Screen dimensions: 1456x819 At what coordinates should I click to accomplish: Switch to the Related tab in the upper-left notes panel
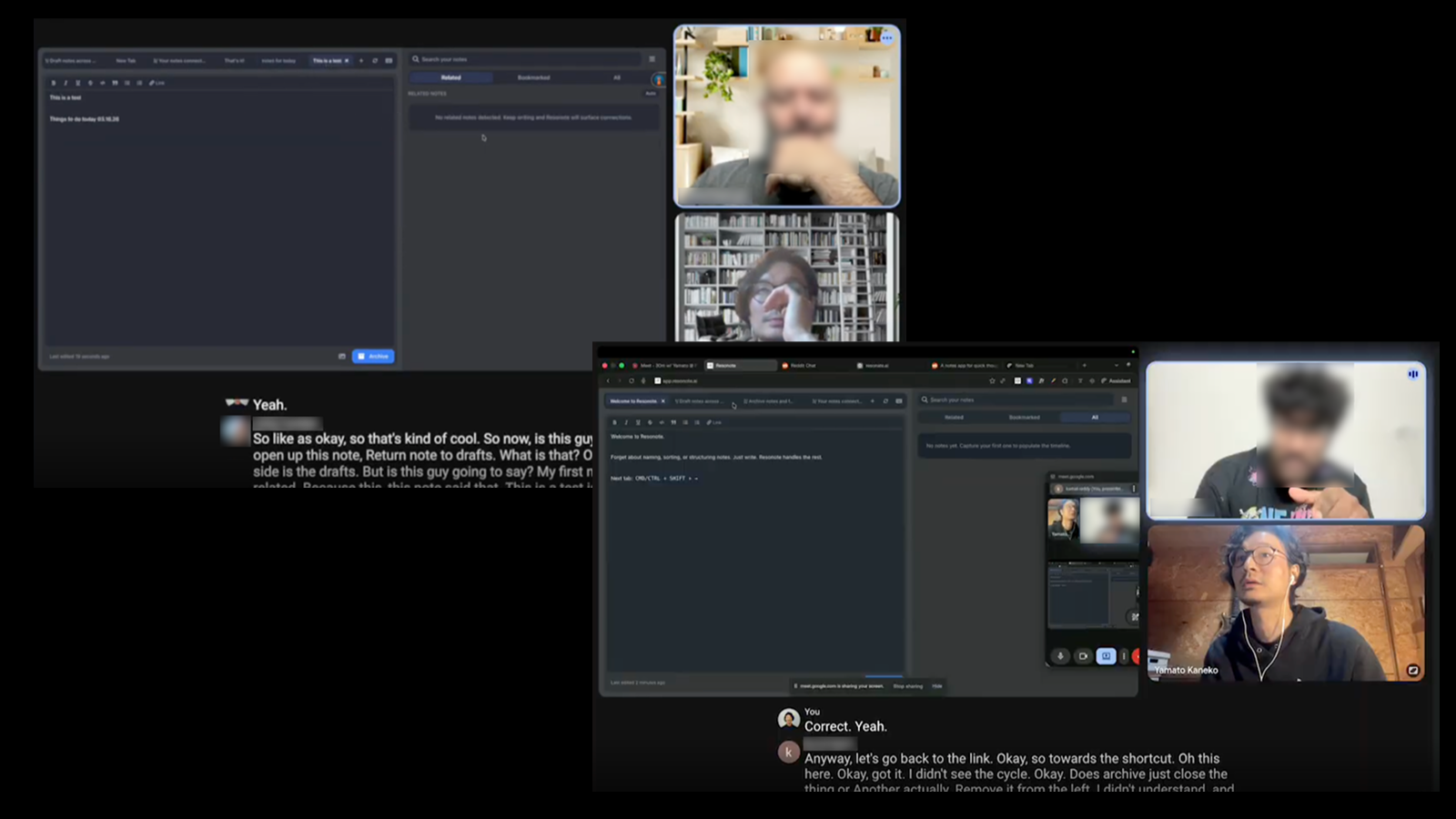[x=450, y=77]
